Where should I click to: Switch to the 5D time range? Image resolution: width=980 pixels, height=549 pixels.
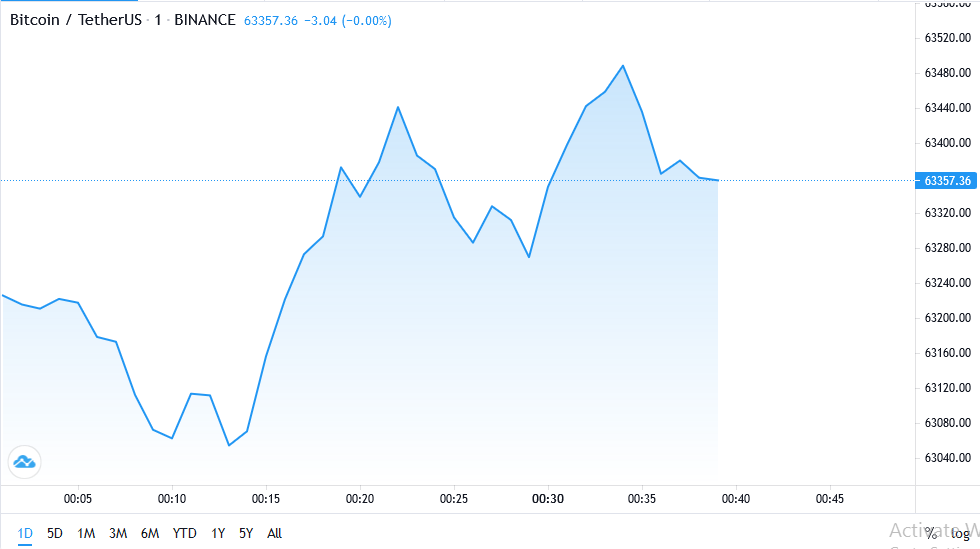point(55,533)
